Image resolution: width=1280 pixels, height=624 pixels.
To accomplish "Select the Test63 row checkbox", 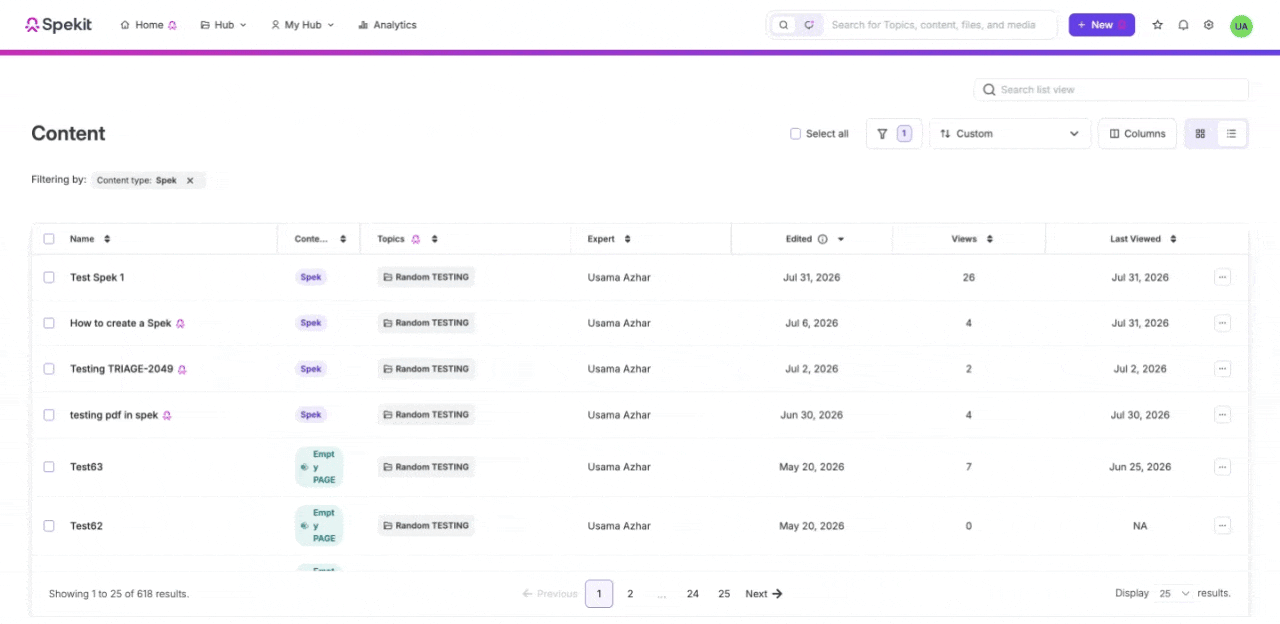I will click(x=49, y=467).
